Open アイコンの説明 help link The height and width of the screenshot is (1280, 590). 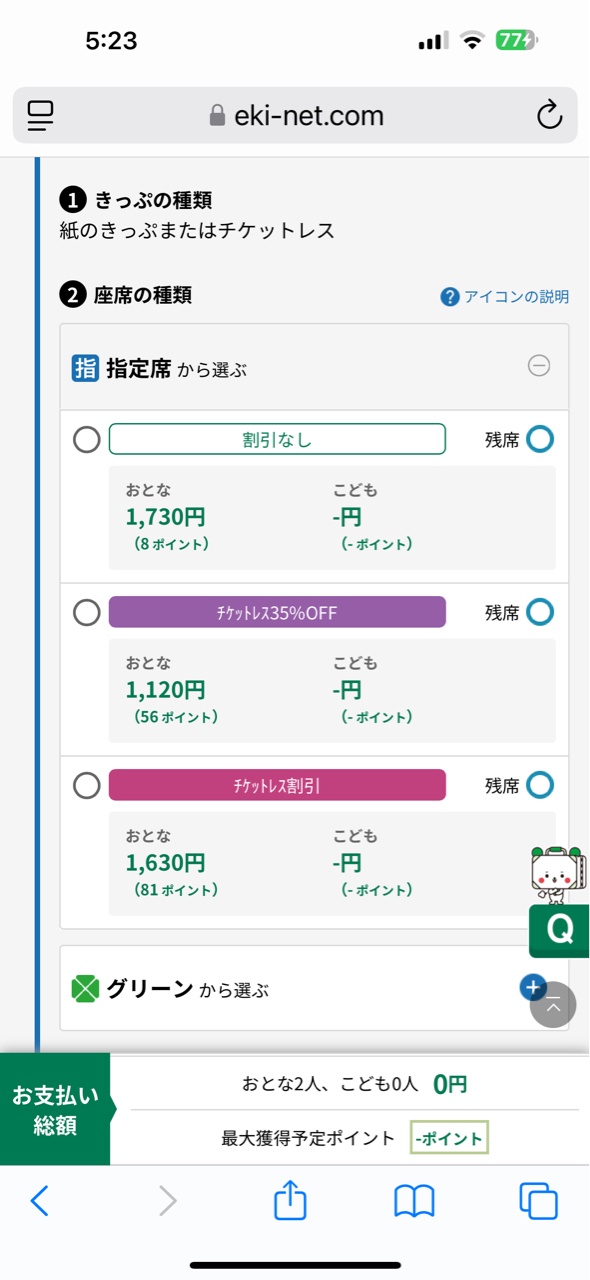tap(505, 297)
